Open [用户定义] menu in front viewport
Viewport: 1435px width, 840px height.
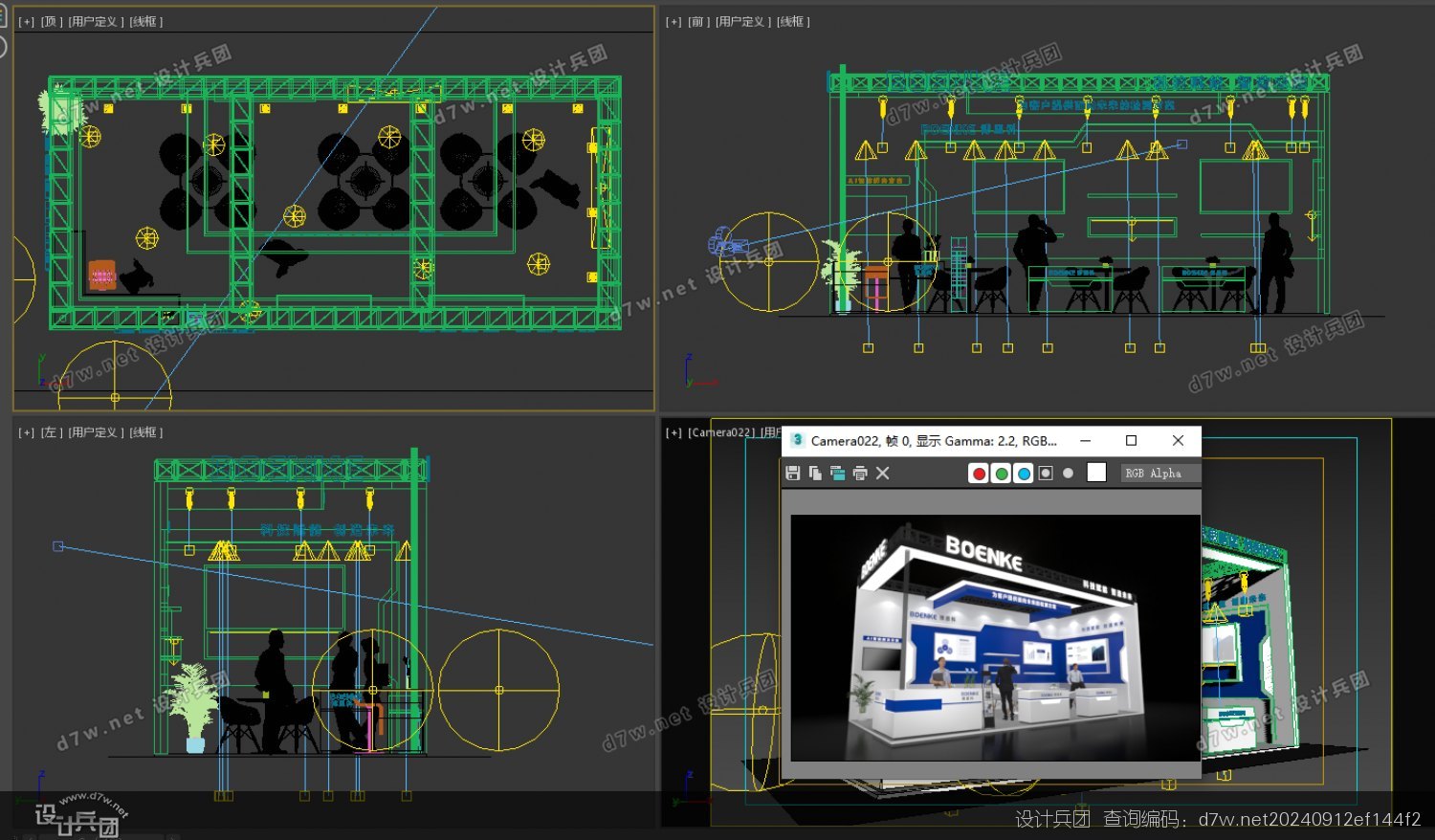(x=743, y=21)
